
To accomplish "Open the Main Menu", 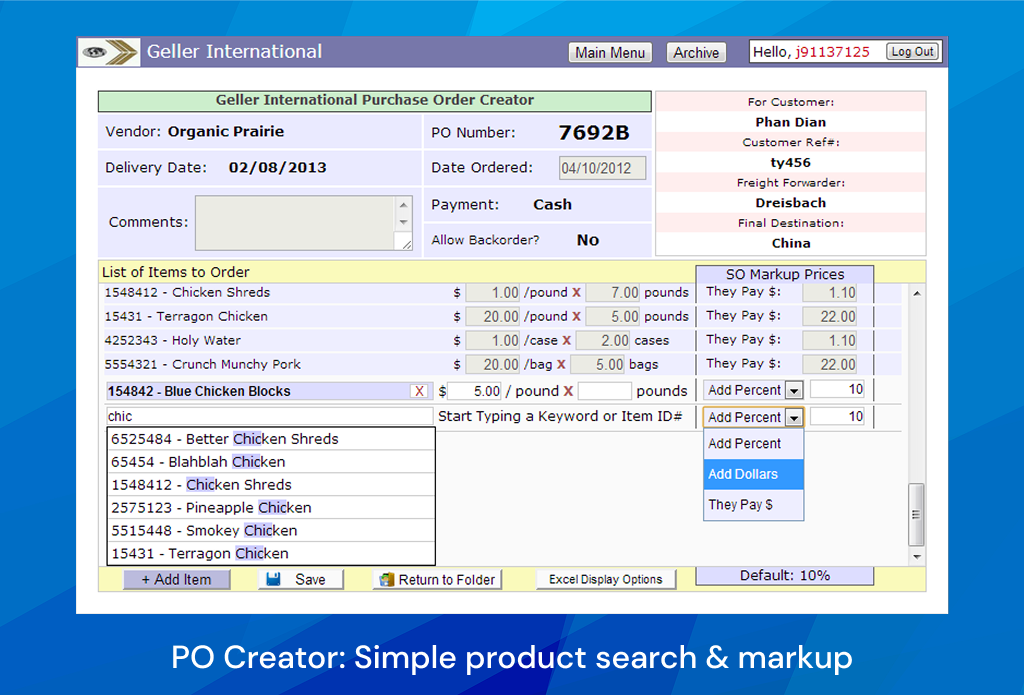I will pos(610,52).
